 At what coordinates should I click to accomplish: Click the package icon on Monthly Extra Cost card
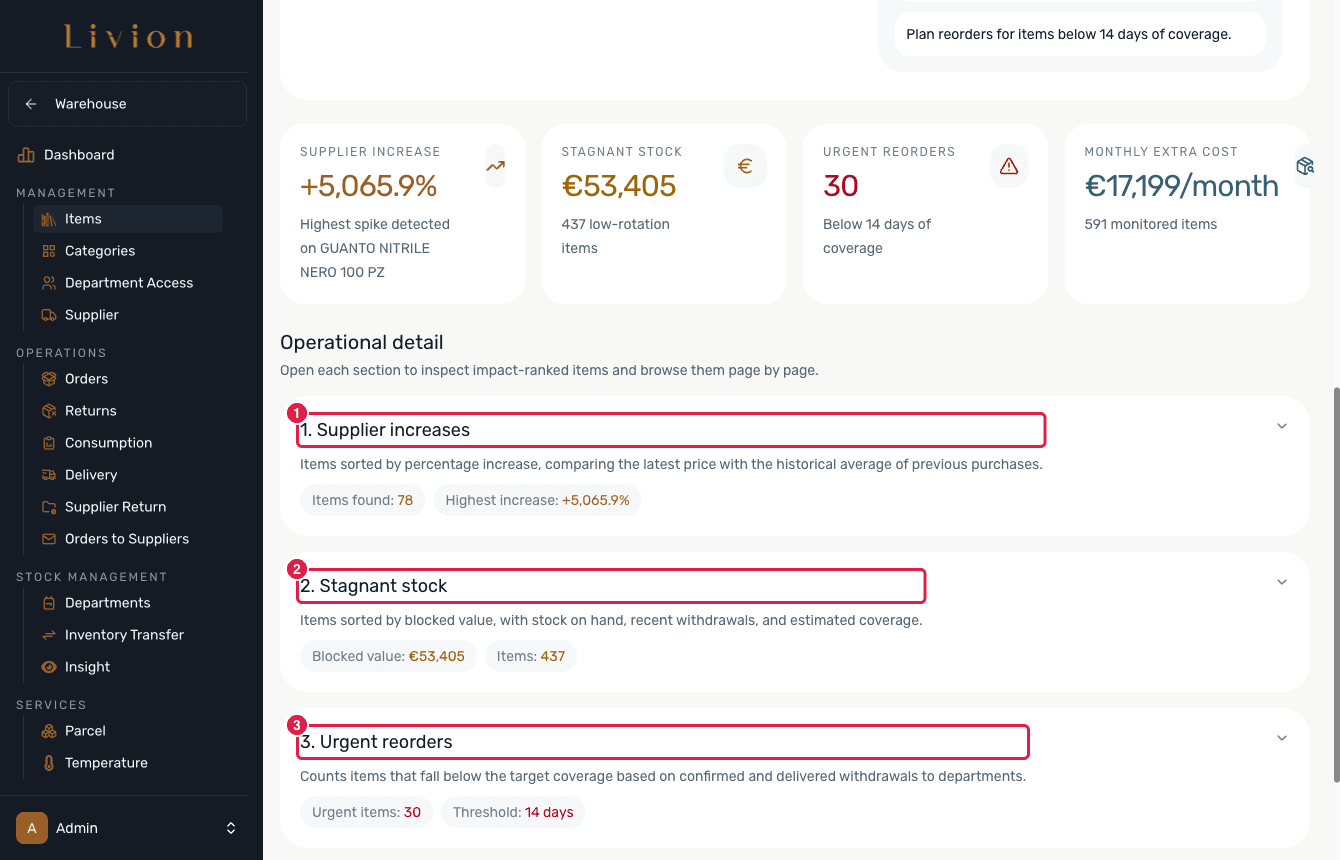(x=1304, y=166)
